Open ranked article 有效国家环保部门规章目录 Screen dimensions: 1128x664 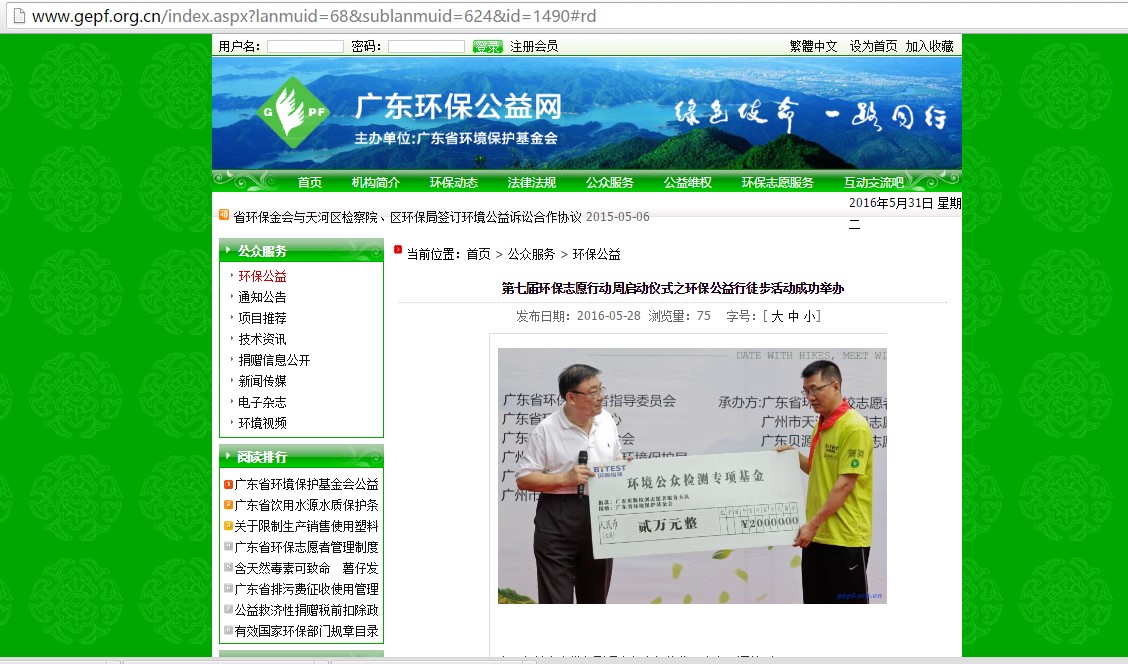(x=306, y=631)
